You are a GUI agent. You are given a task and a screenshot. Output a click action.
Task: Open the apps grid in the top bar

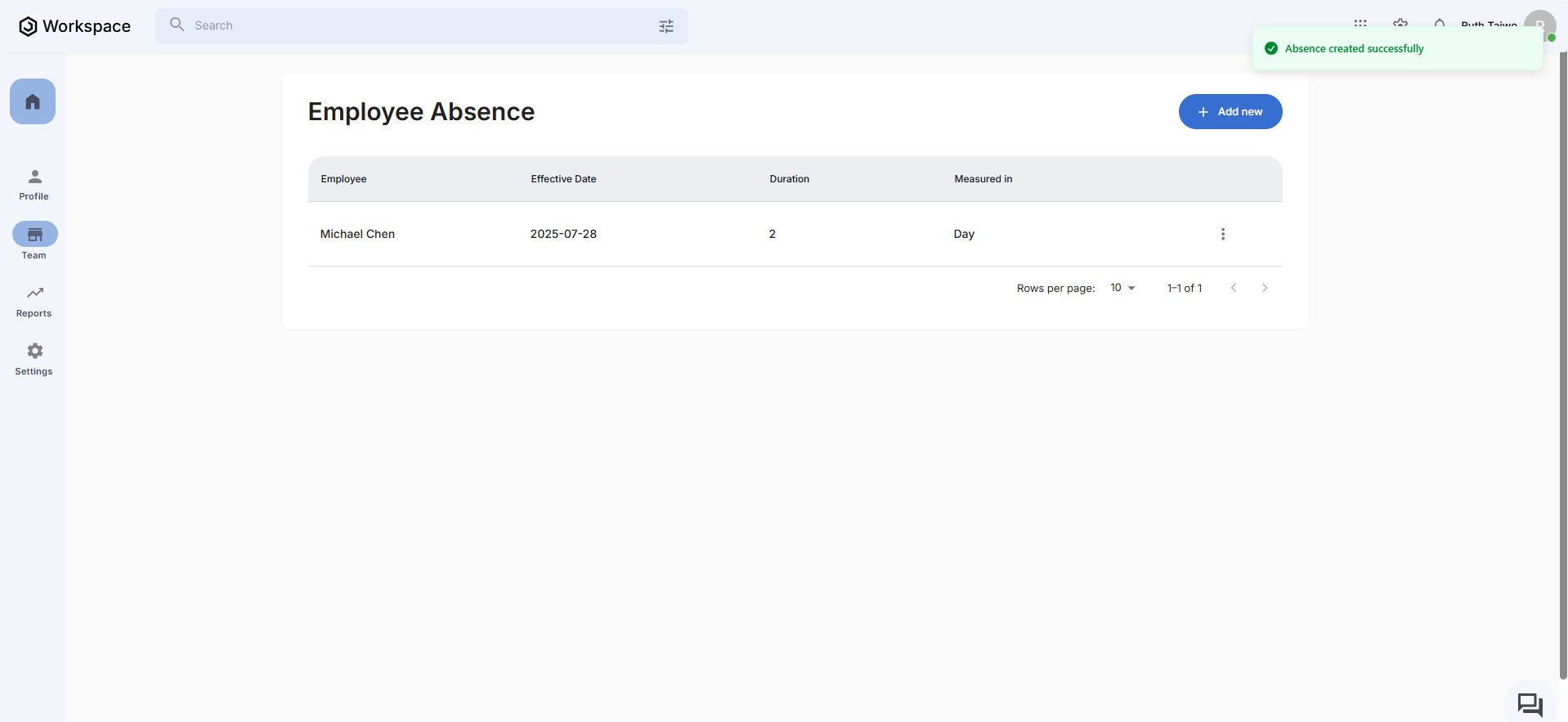[1360, 23]
